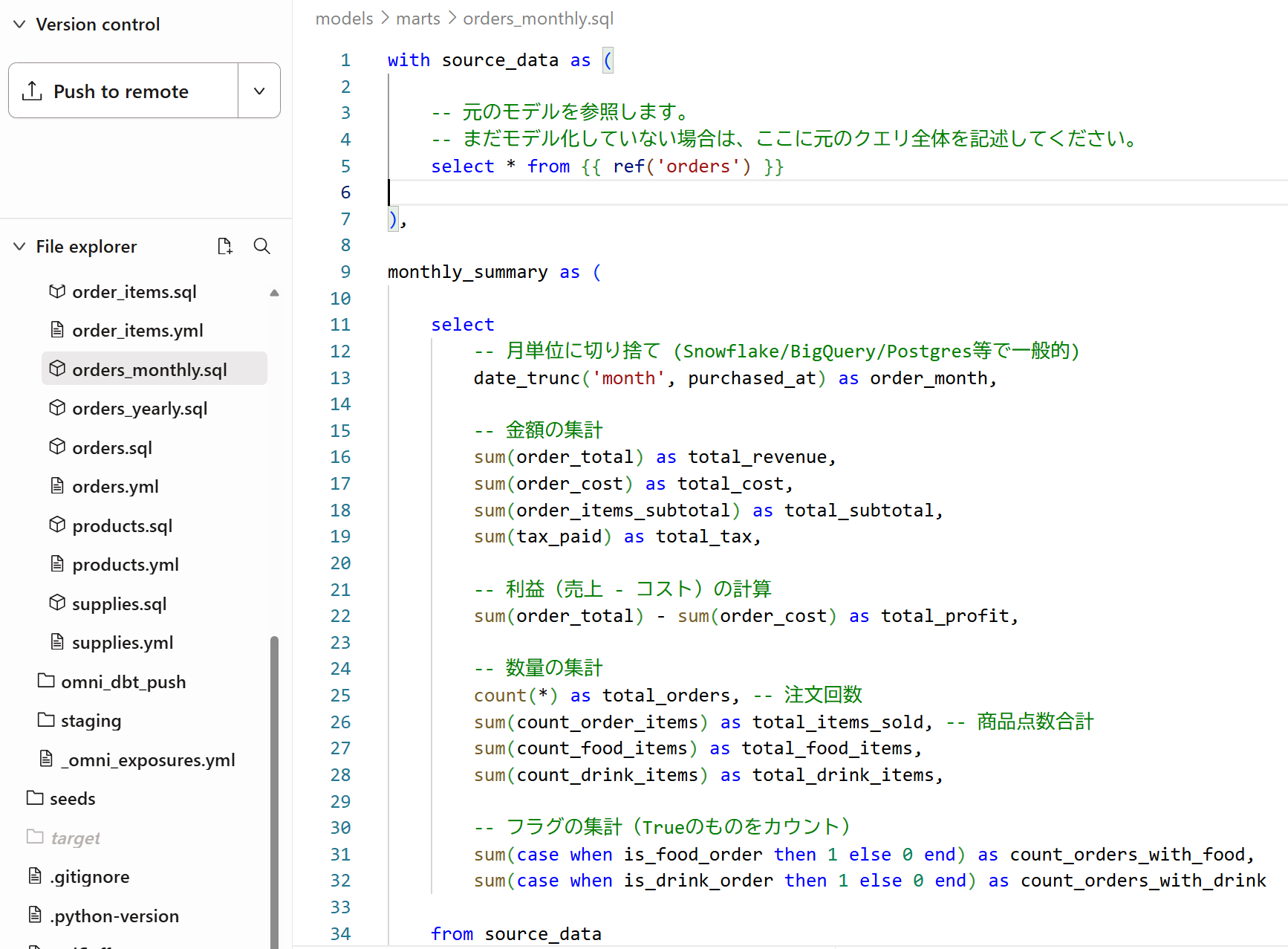
Task: Click the models breadcrumb segment
Action: pos(344,19)
